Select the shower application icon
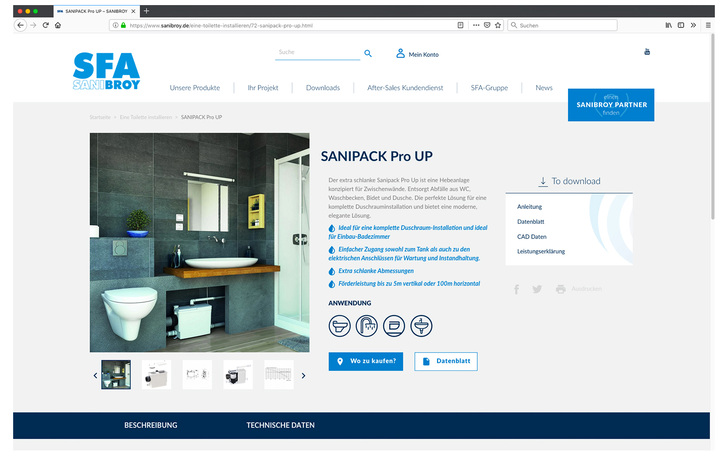This screenshot has width=728, height=456. point(367,325)
